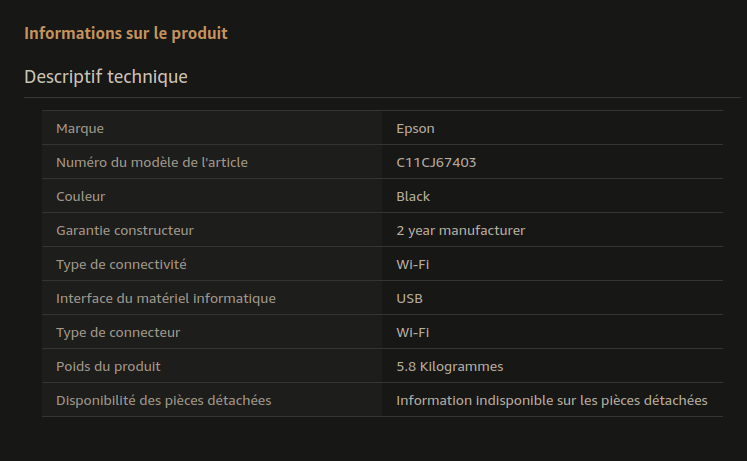The image size is (747, 461).
Task: Click 'Disponibilité des pièces détachées' label
Action: tap(163, 401)
